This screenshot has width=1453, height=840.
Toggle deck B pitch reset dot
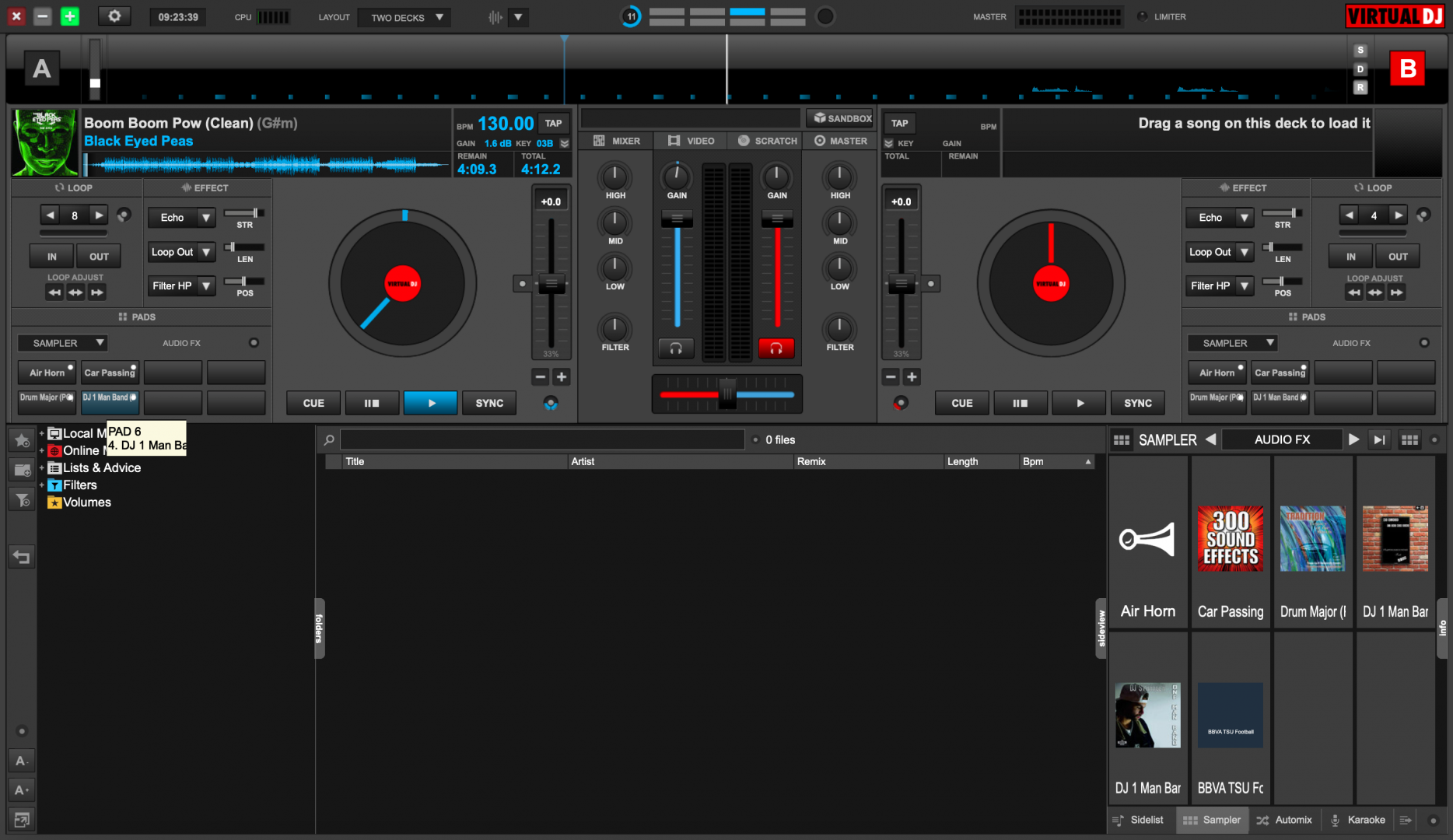point(930,284)
